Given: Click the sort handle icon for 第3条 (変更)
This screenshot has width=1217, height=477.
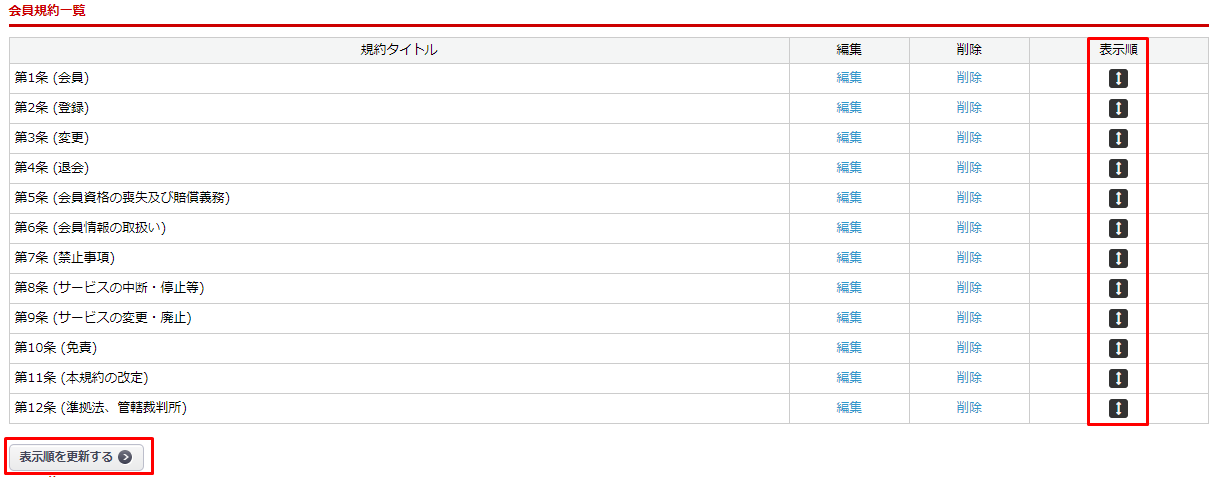Looking at the screenshot, I should [x=1118, y=139].
